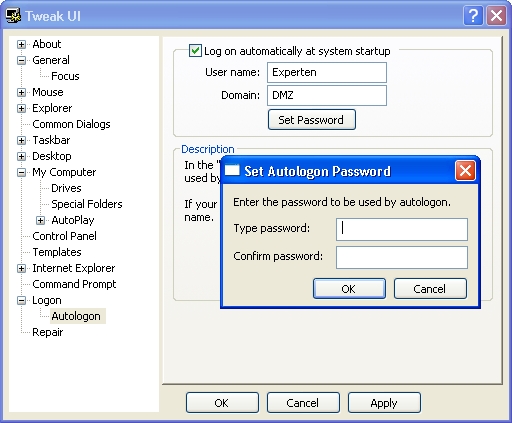Select the About tree item
The width and height of the screenshot is (512, 423).
pyautogui.click(x=47, y=44)
